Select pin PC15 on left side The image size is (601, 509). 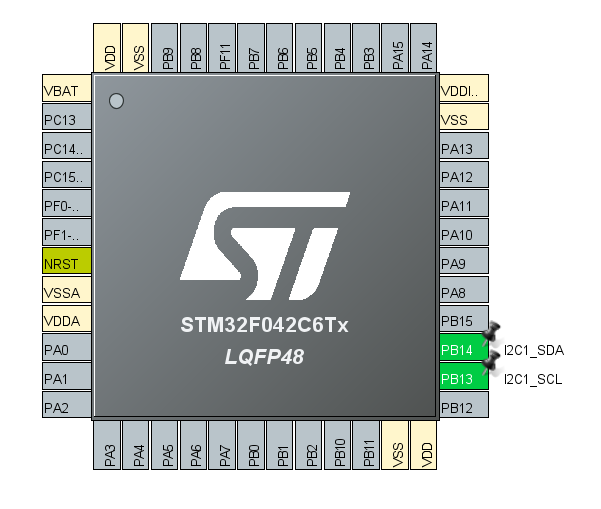(67, 174)
